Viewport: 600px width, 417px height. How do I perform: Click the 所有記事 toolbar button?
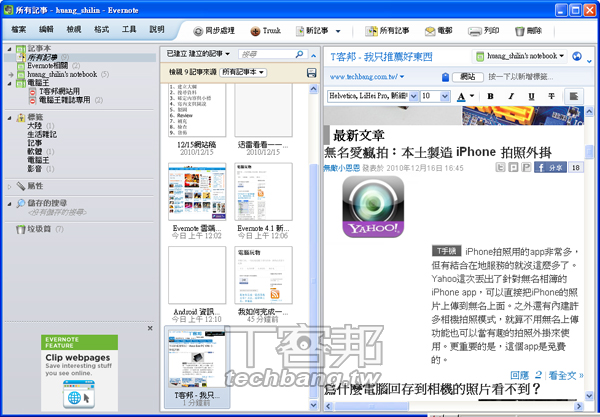coord(387,31)
